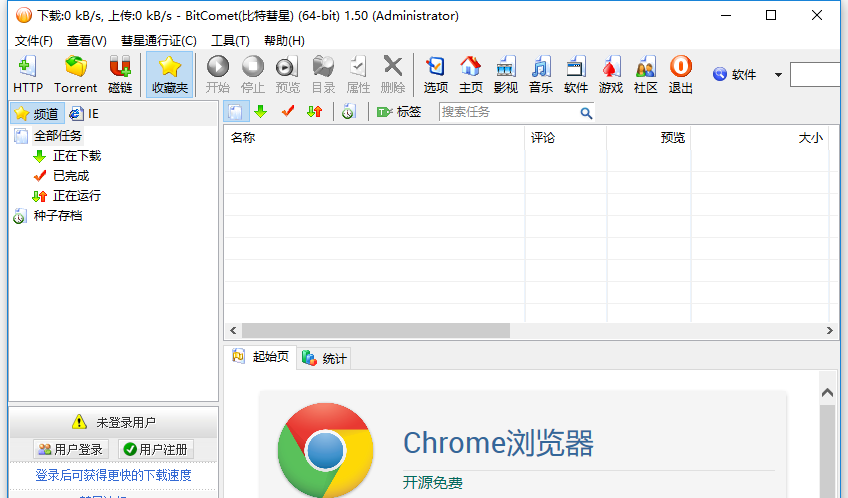The image size is (848, 498).
Task: Open the 文件(F) menu
Action: pyautogui.click(x=34, y=41)
